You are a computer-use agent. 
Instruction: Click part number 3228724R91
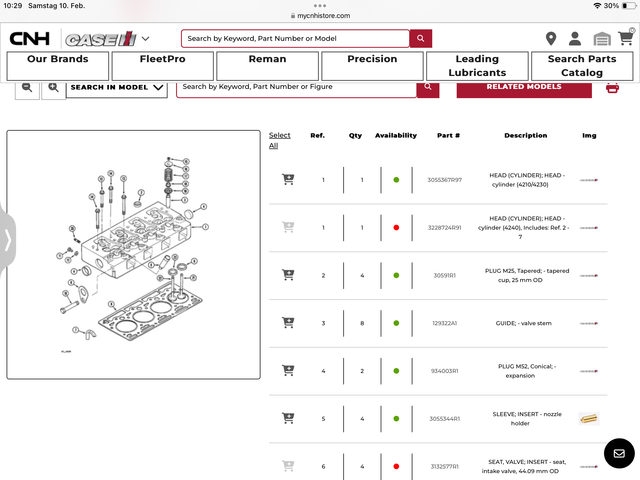coord(444,228)
